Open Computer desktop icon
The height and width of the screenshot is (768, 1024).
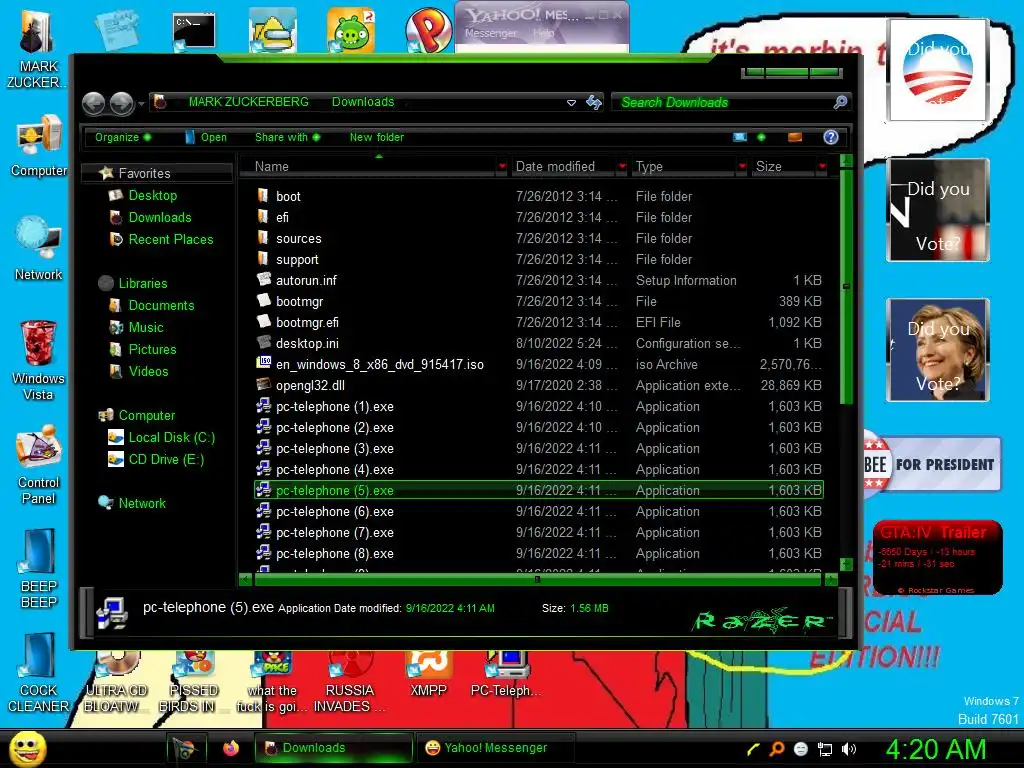click(x=39, y=145)
